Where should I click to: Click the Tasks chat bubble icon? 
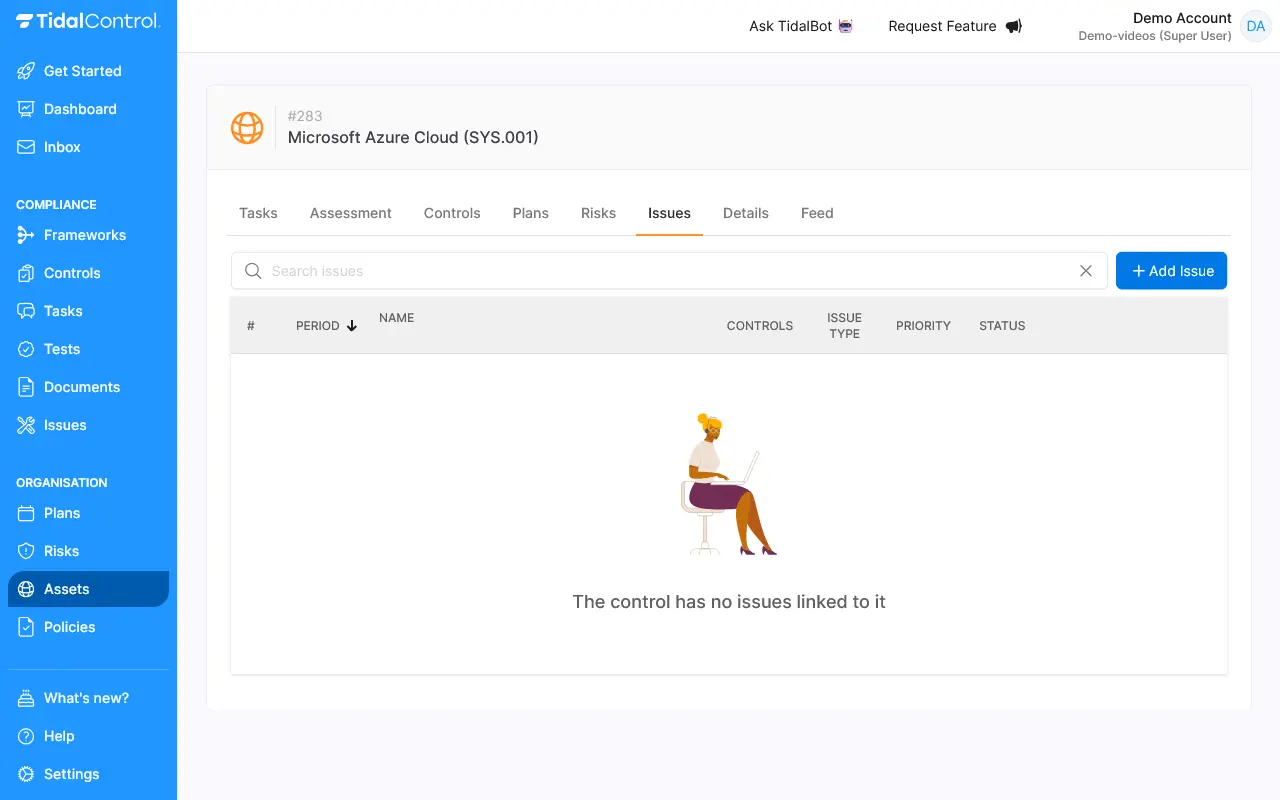click(26, 311)
